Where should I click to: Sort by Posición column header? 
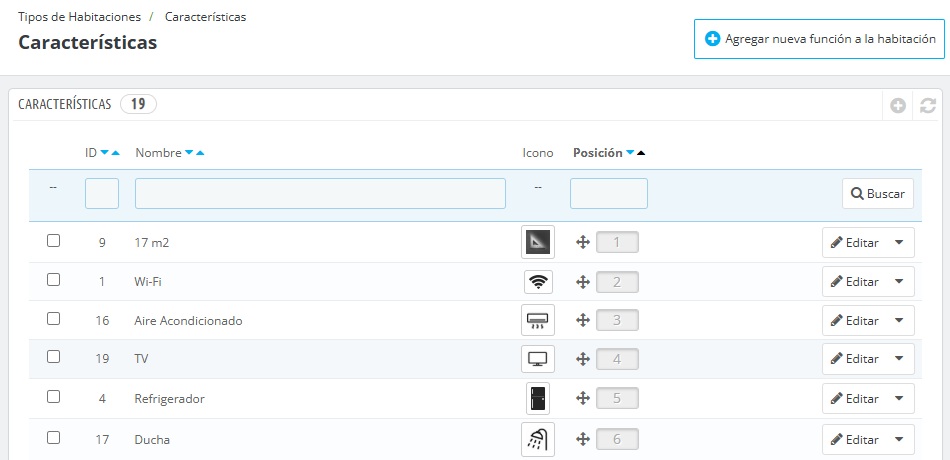tap(596, 153)
